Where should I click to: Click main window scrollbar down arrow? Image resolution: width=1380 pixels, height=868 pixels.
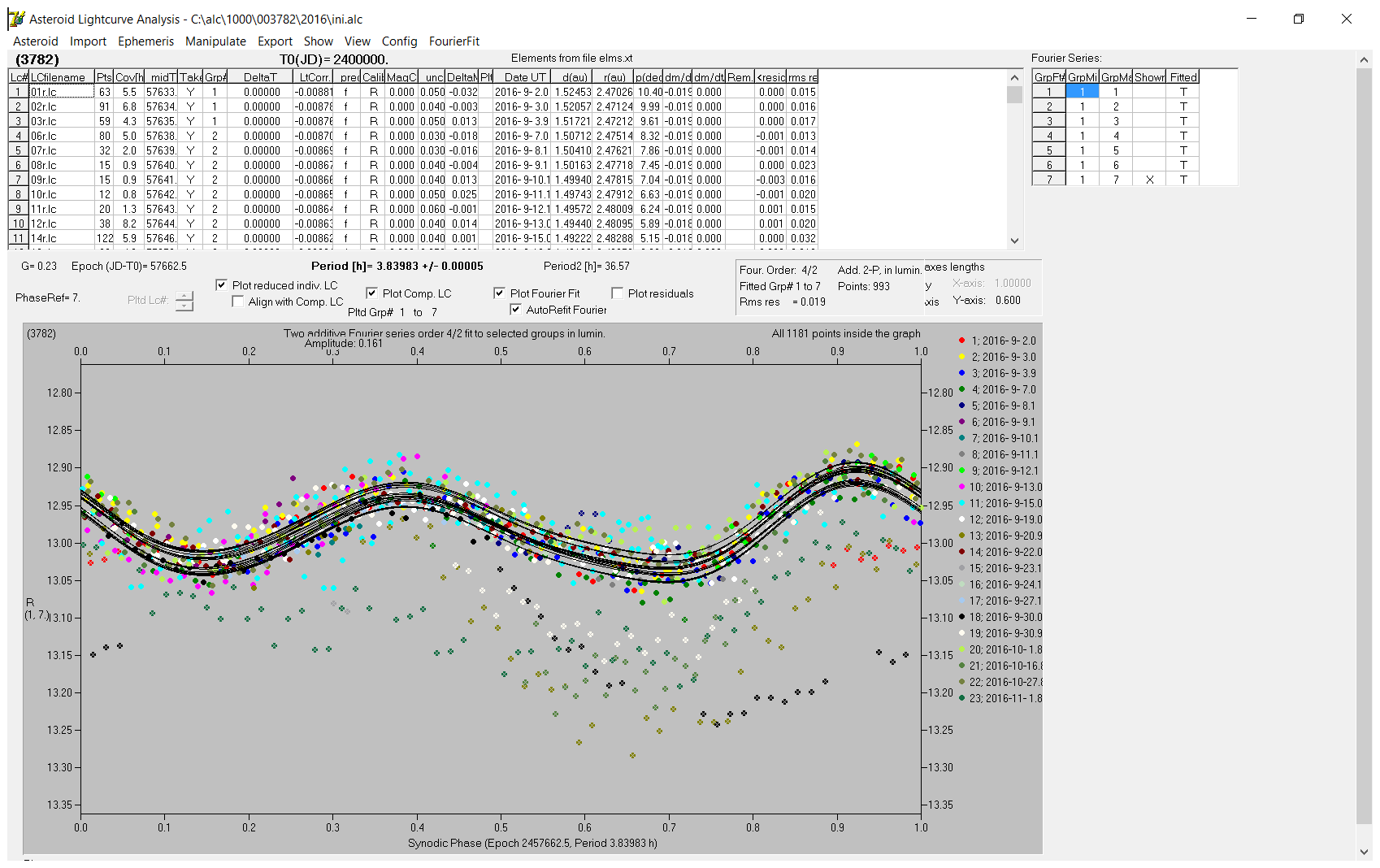pyautogui.click(x=1364, y=852)
